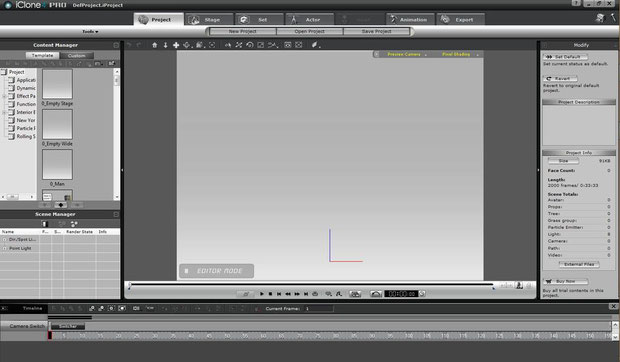Open the Preview Camera dropdown
The width and height of the screenshot is (620, 362).
[406, 54]
